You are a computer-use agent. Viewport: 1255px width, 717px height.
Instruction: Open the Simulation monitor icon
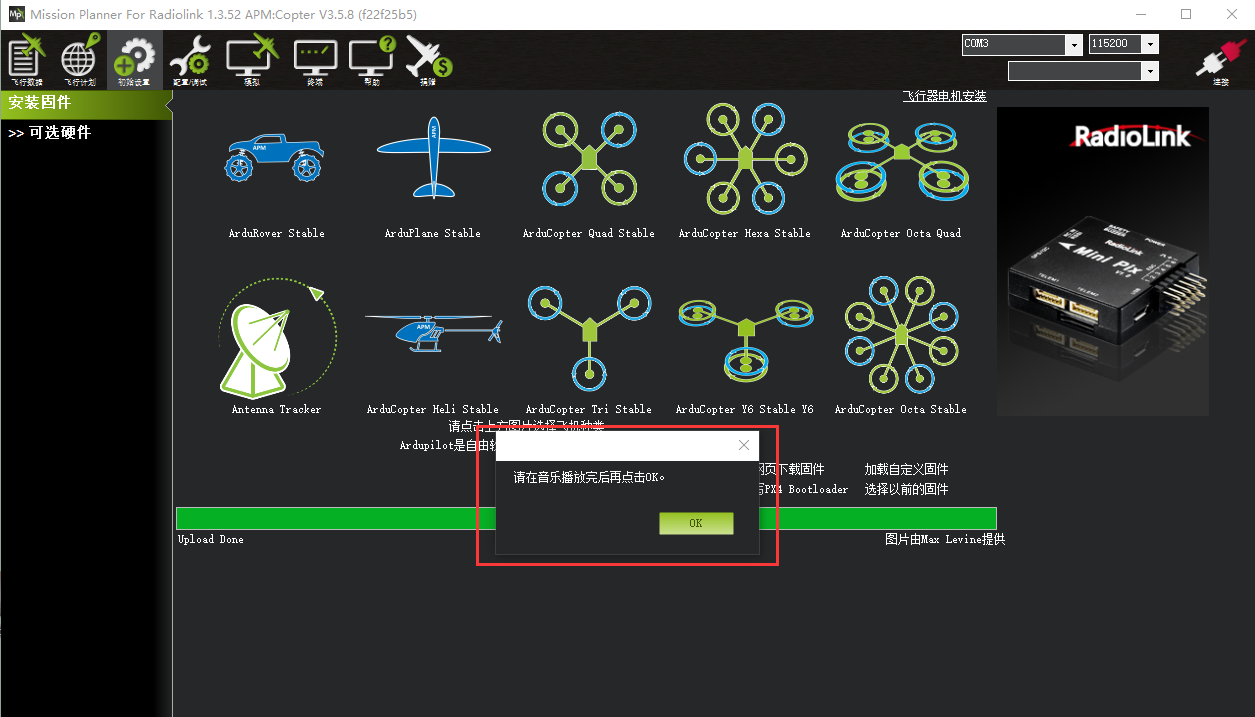tap(250, 60)
